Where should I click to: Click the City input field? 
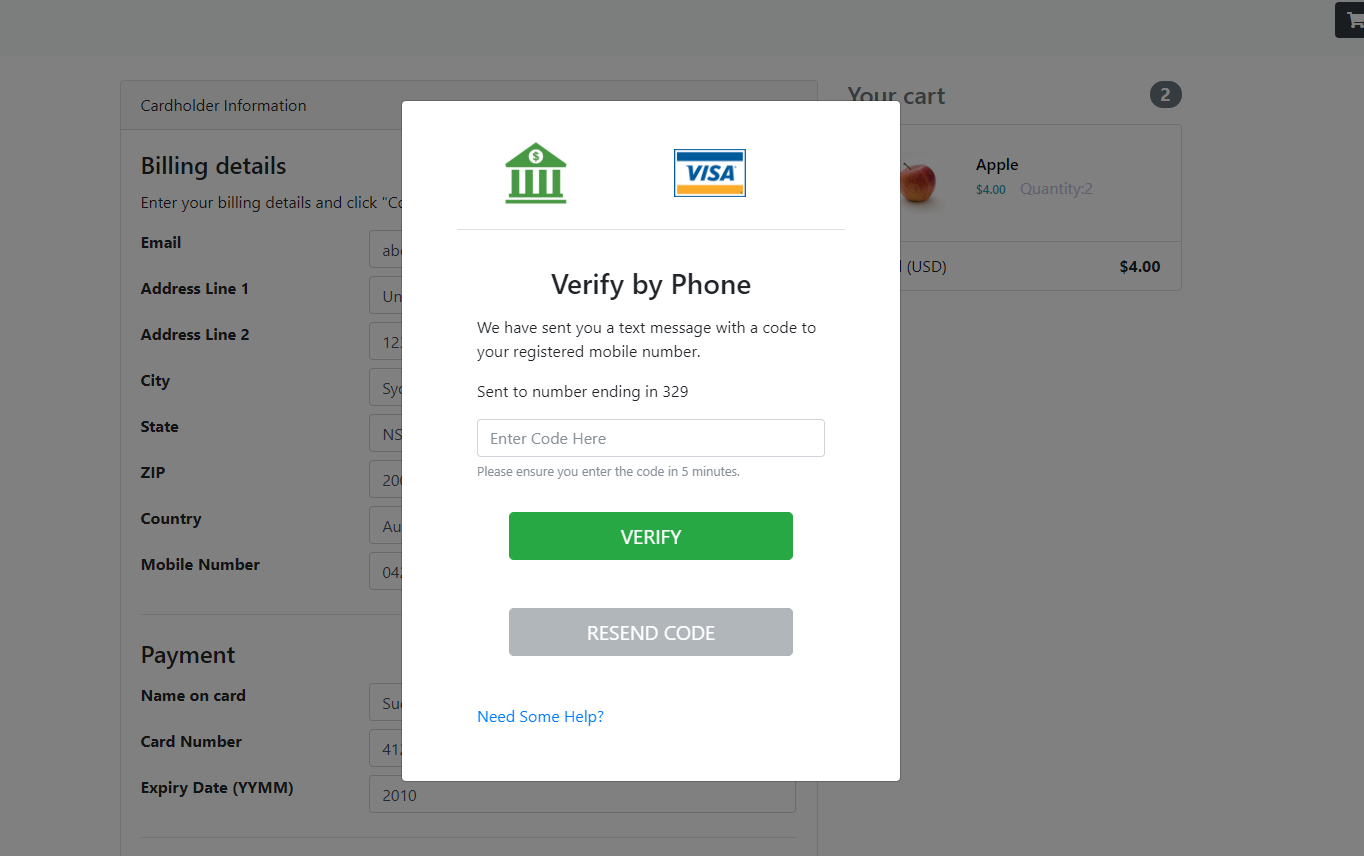click(x=386, y=388)
